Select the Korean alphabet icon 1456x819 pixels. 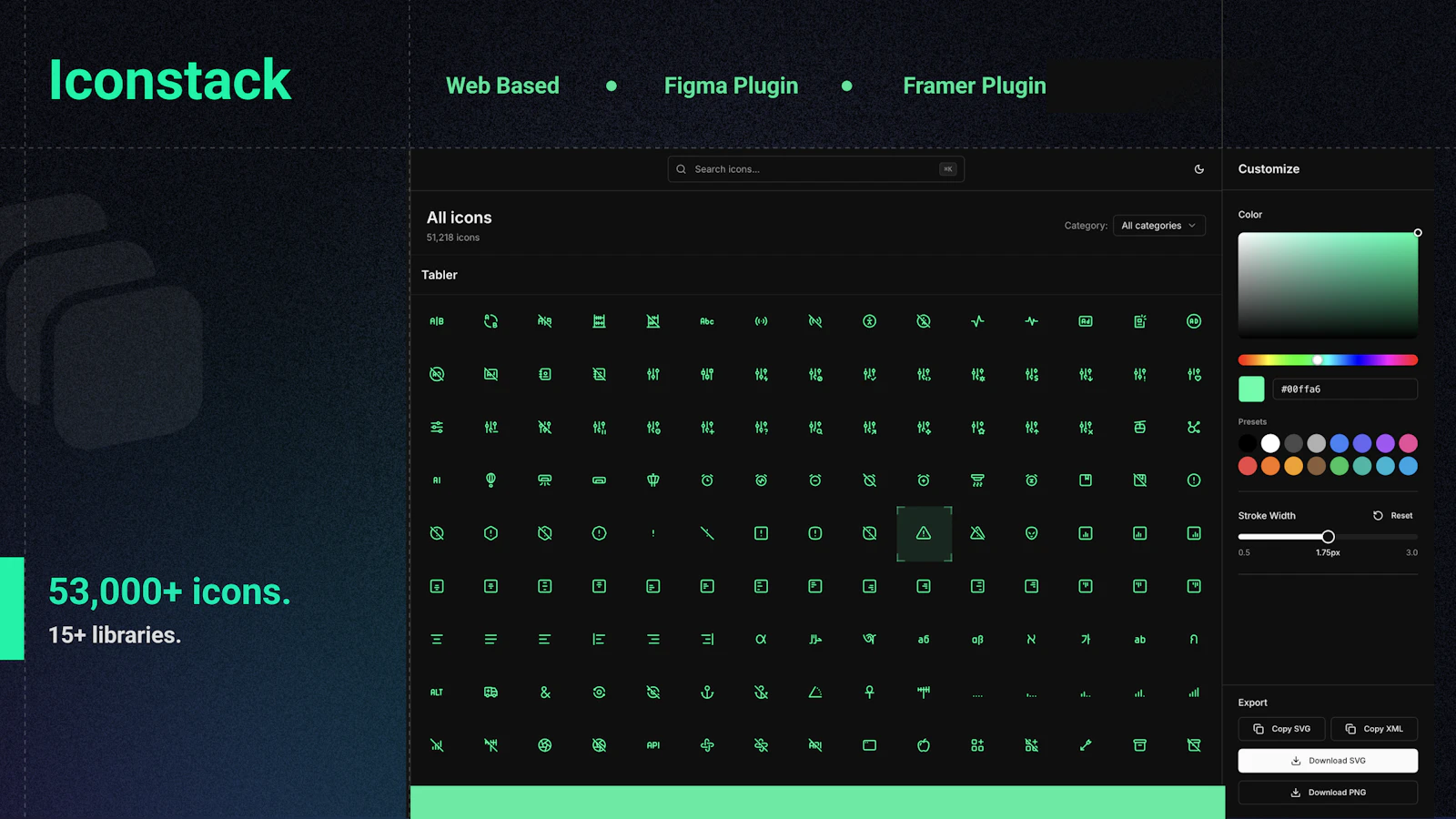pos(1086,640)
